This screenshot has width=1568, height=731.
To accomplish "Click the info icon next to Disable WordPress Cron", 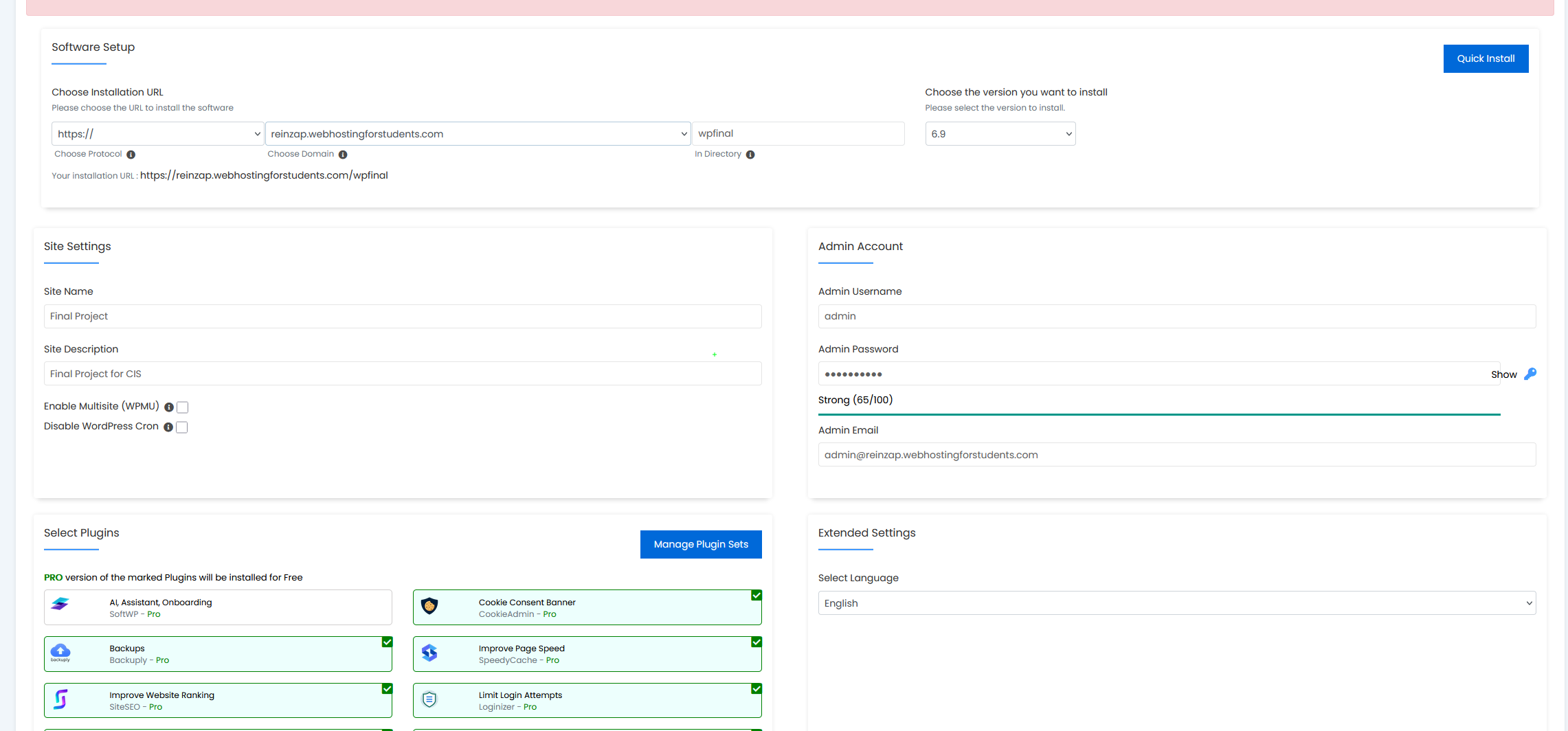I will [x=168, y=427].
